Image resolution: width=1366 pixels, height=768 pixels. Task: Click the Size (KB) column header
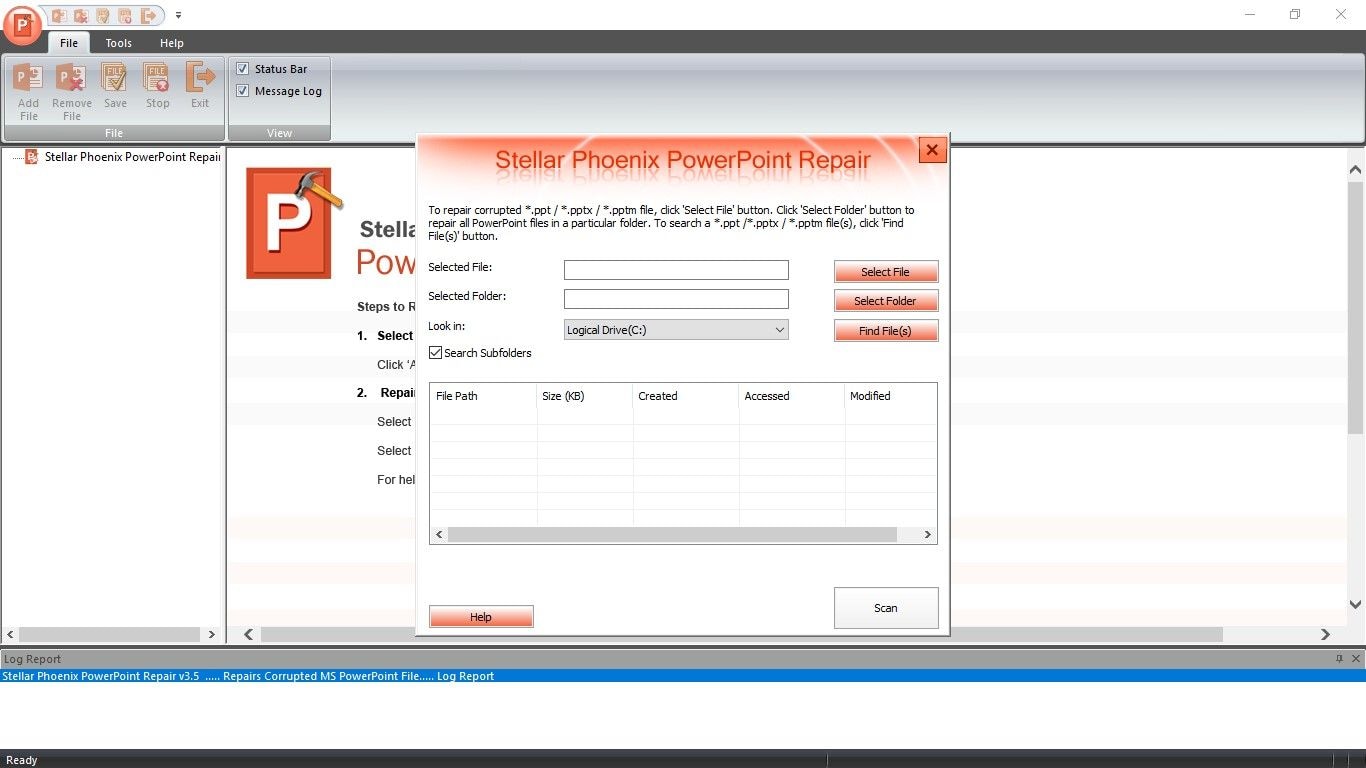tap(585, 396)
